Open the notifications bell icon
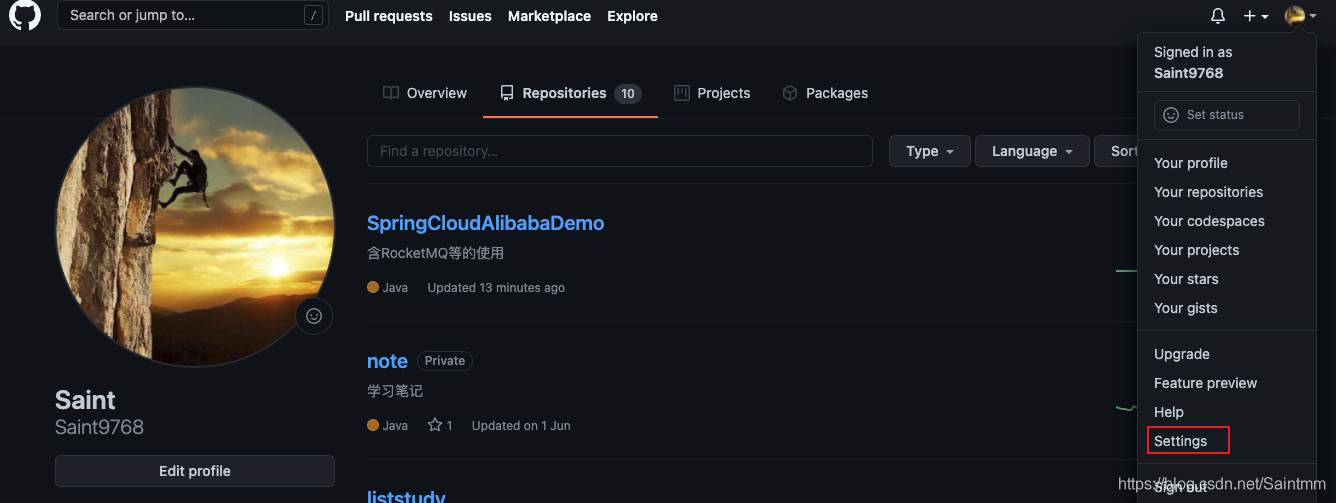This screenshot has height=503, width=1336. click(x=1217, y=16)
